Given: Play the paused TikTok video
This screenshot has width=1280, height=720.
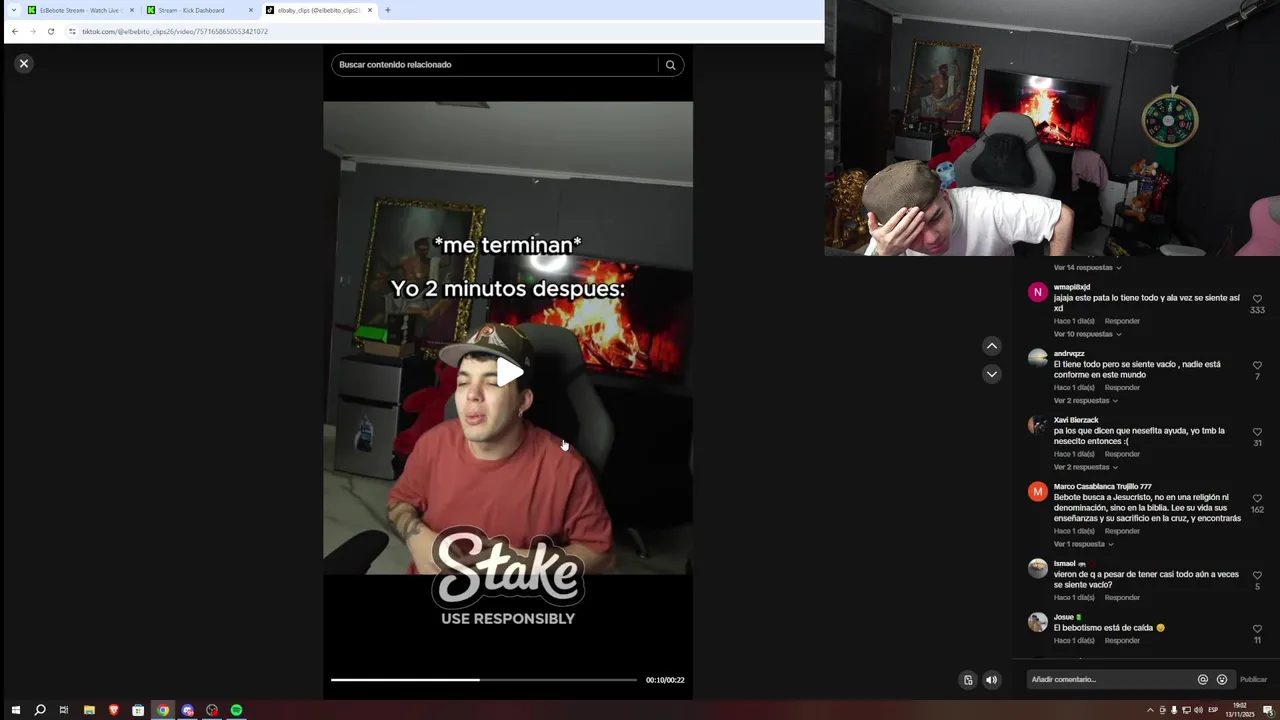Looking at the screenshot, I should 509,373.
